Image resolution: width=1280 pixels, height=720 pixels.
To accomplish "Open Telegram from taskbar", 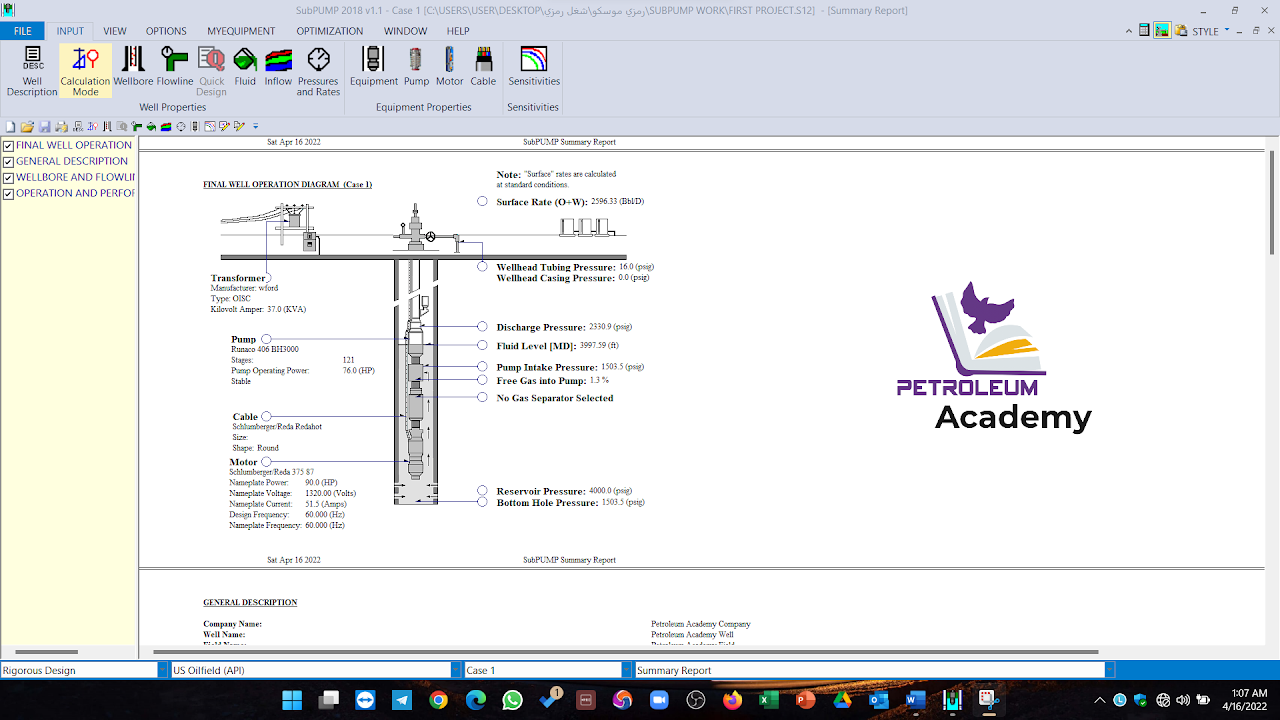I will [402, 700].
